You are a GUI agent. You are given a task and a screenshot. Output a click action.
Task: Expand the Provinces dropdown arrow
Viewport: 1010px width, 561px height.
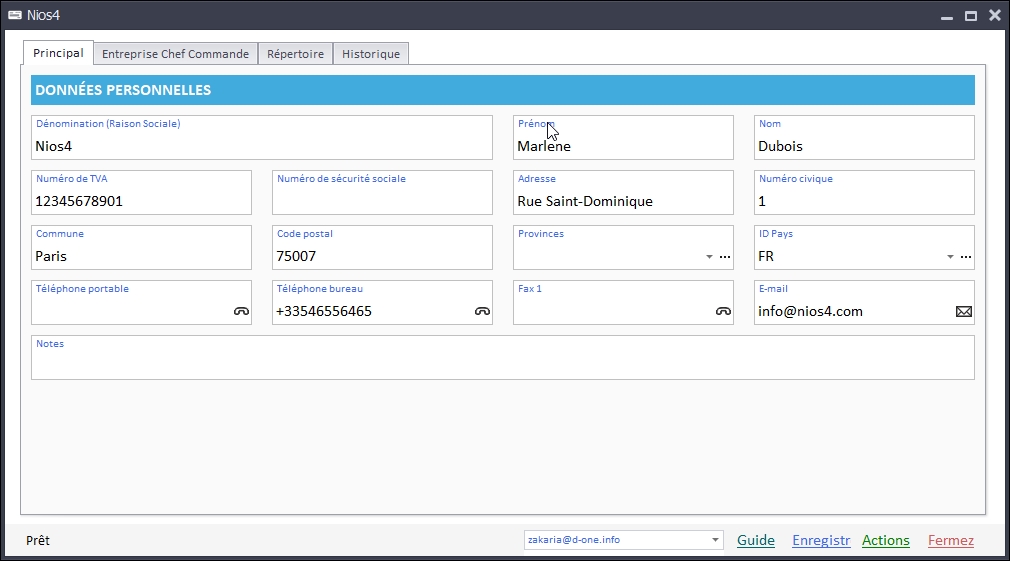[x=709, y=257]
